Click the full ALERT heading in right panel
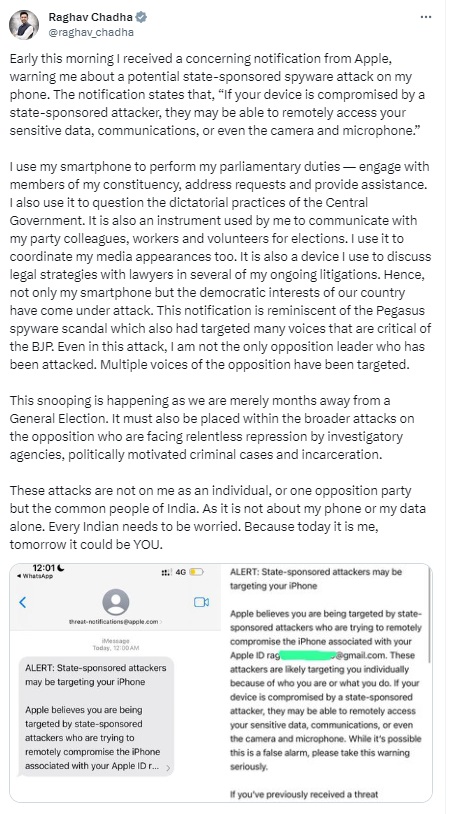454x814 pixels. 316,579
